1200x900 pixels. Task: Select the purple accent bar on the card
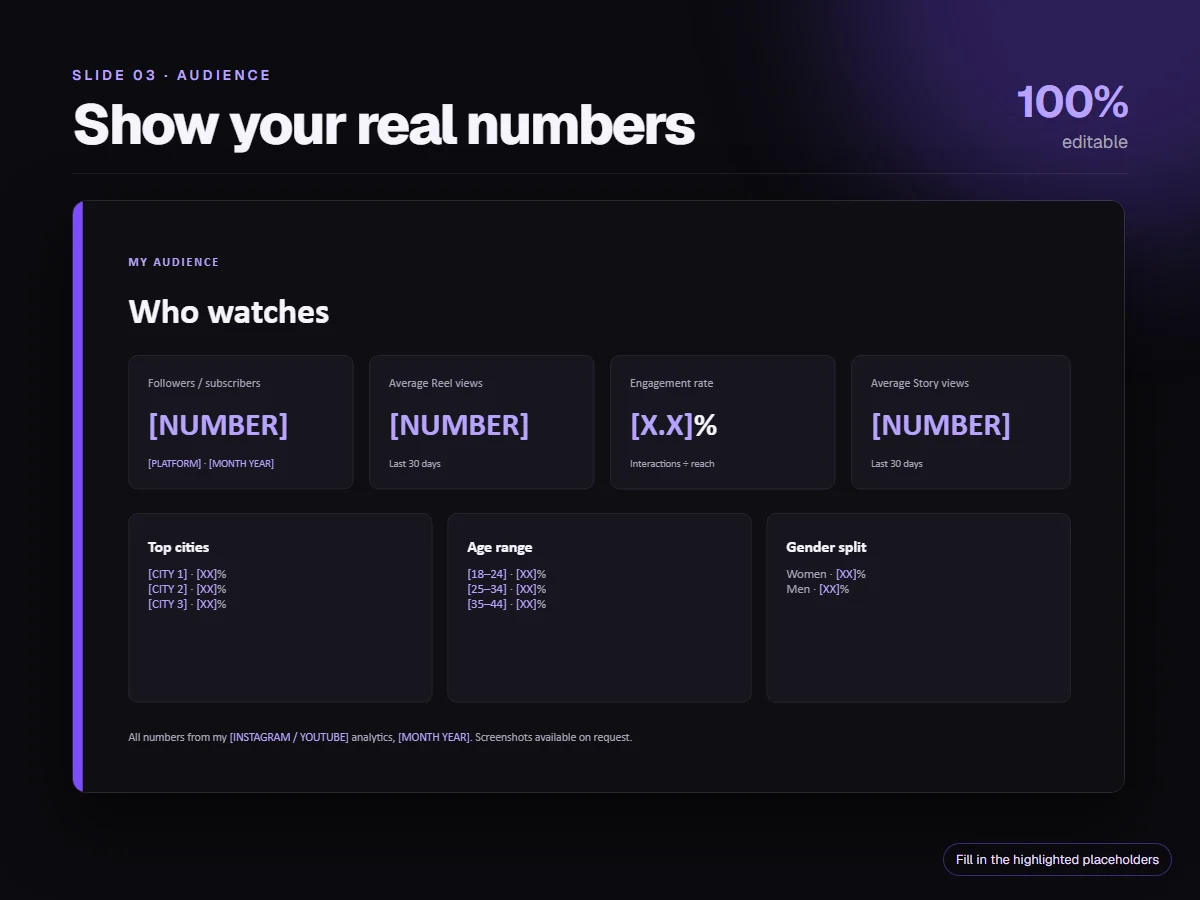click(x=78, y=496)
